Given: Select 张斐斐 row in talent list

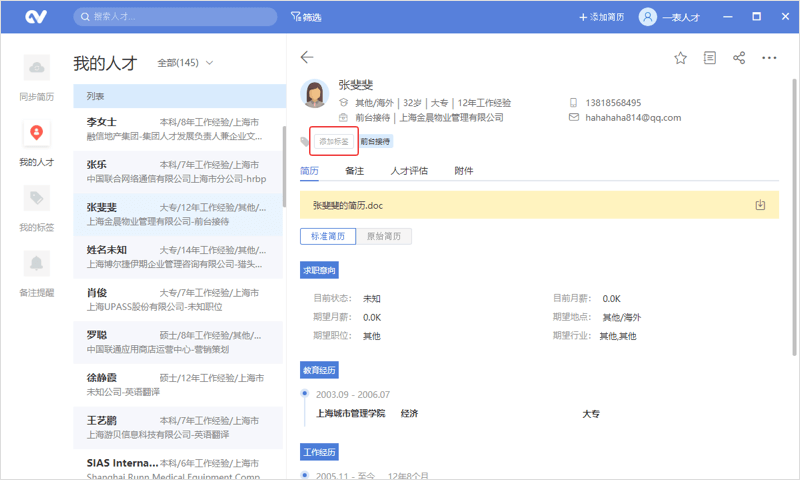Looking at the screenshot, I should pyautogui.click(x=178, y=214).
